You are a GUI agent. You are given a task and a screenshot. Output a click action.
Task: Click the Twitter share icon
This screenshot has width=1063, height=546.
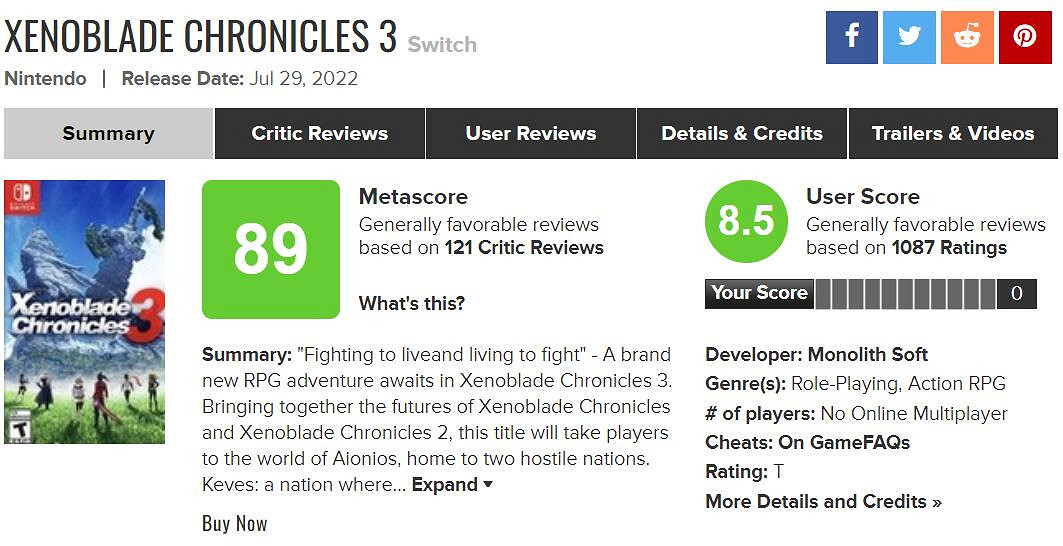point(909,38)
